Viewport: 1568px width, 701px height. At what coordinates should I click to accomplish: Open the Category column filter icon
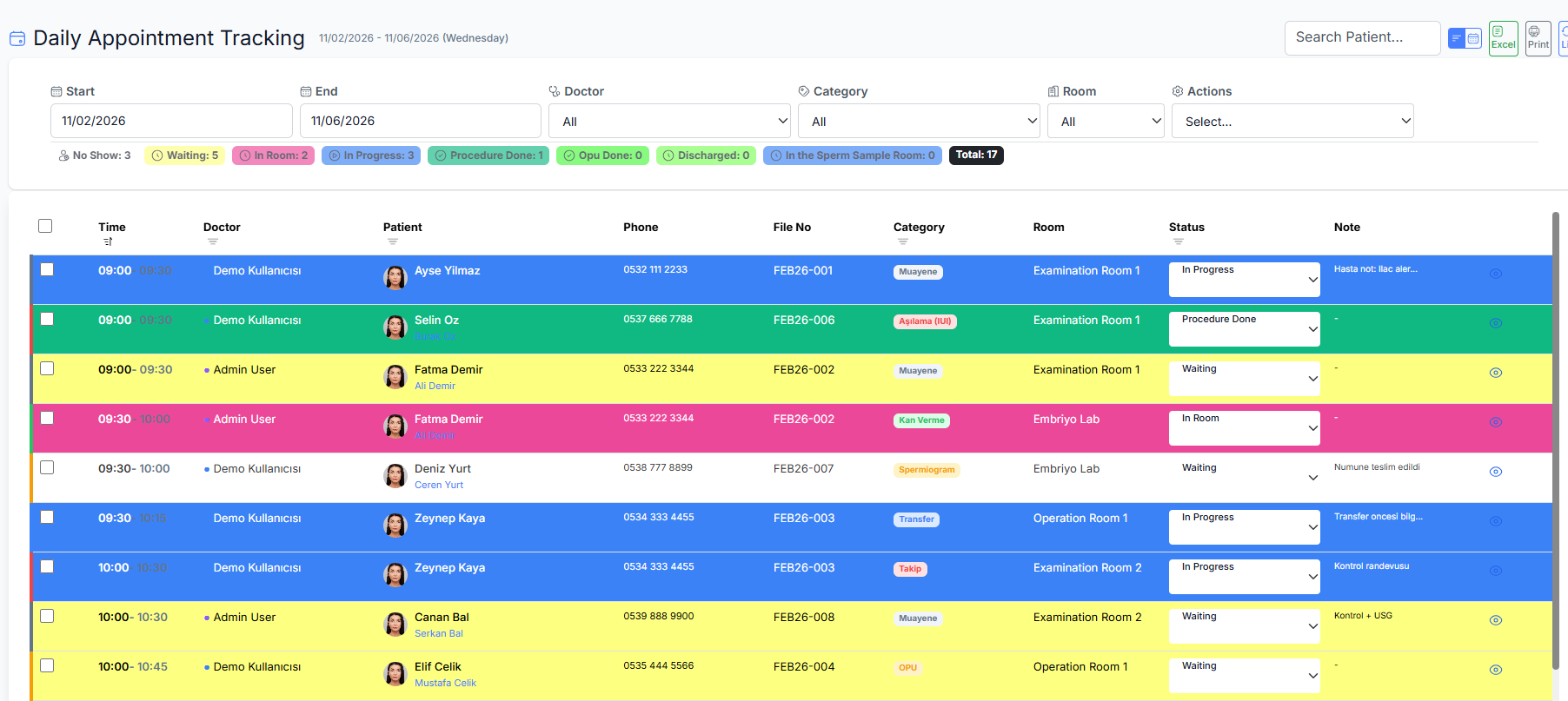coord(902,241)
